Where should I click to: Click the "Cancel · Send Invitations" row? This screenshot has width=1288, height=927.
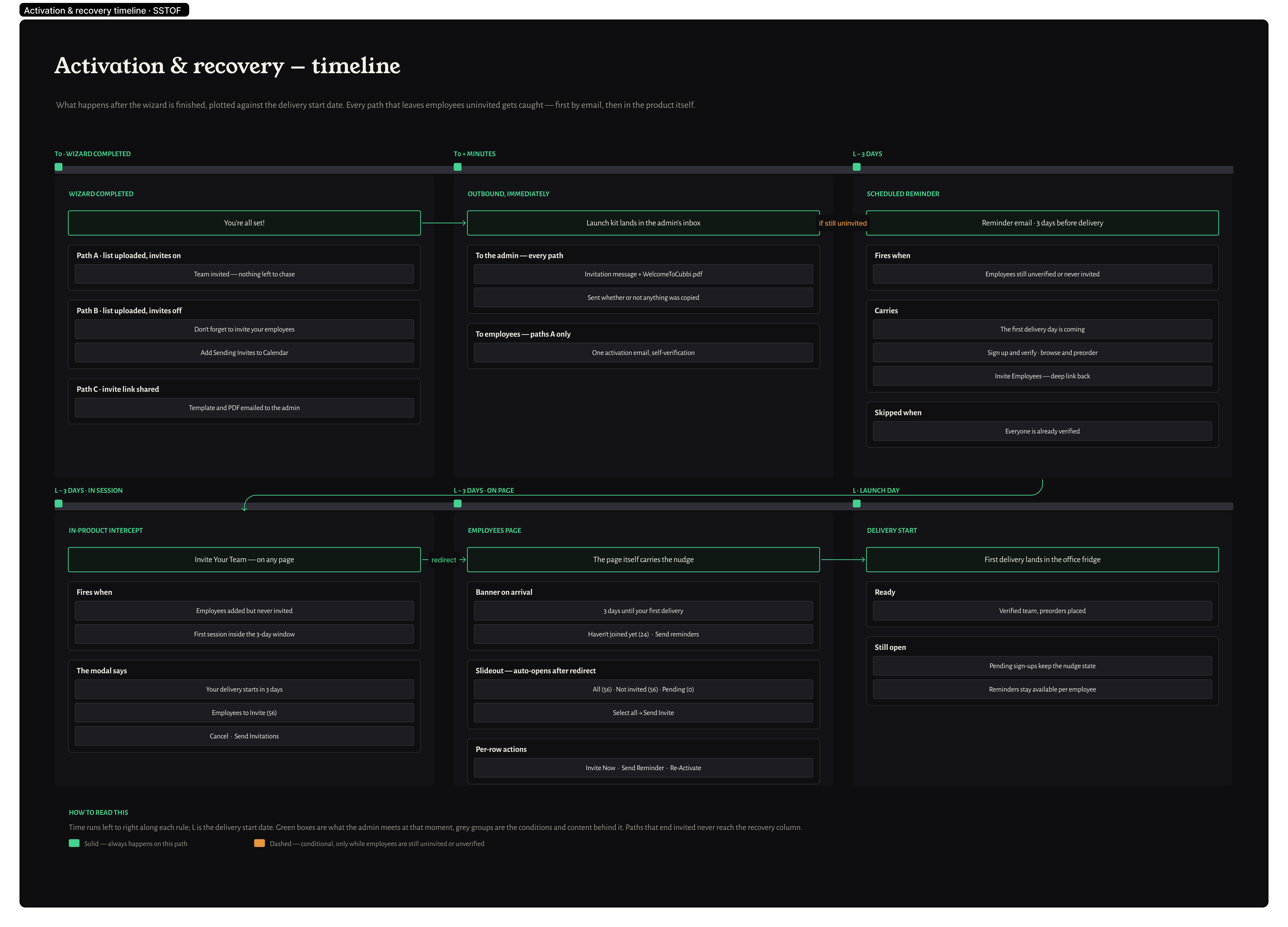(244, 736)
